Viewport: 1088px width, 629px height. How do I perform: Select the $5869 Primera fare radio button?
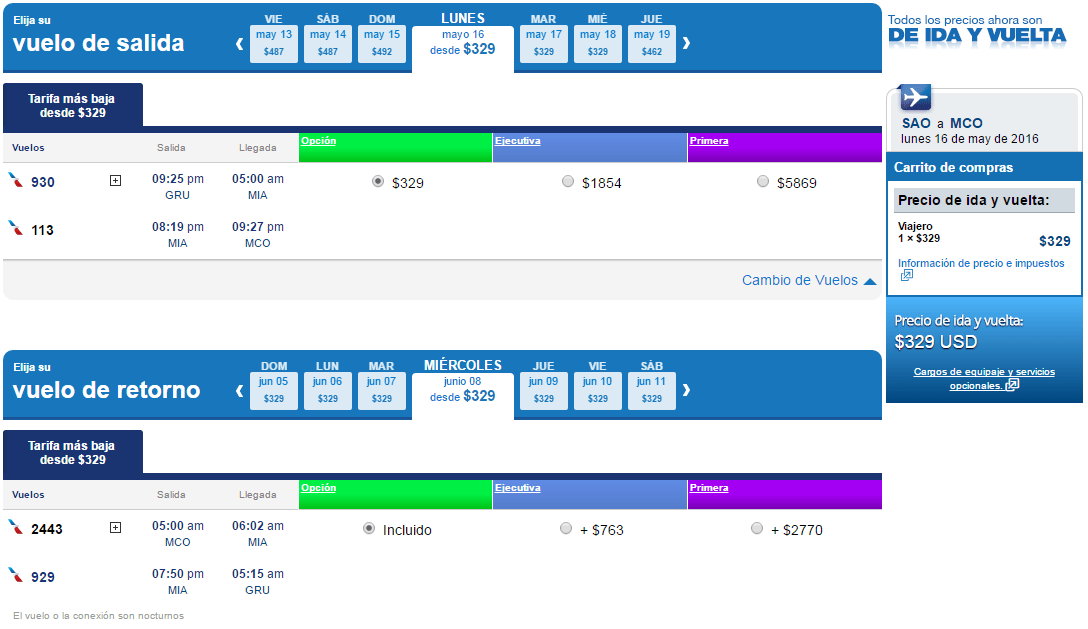763,181
